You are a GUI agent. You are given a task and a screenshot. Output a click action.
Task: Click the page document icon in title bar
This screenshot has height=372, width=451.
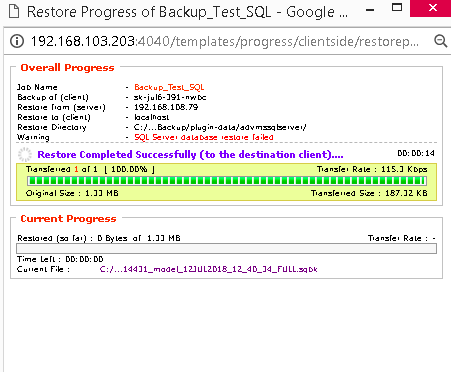click(x=14, y=11)
